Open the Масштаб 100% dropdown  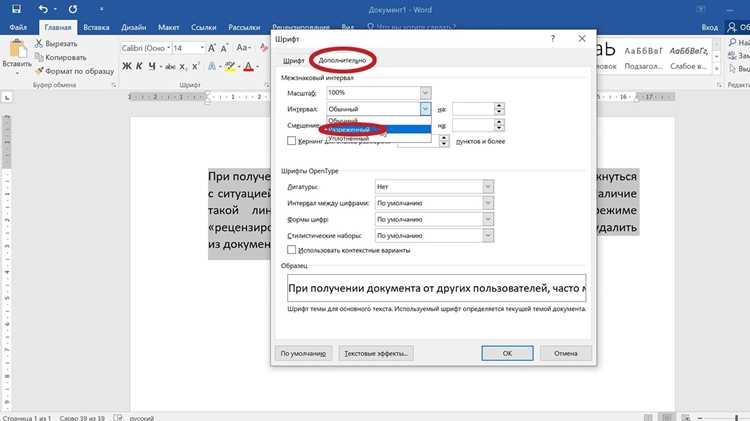point(379,92)
